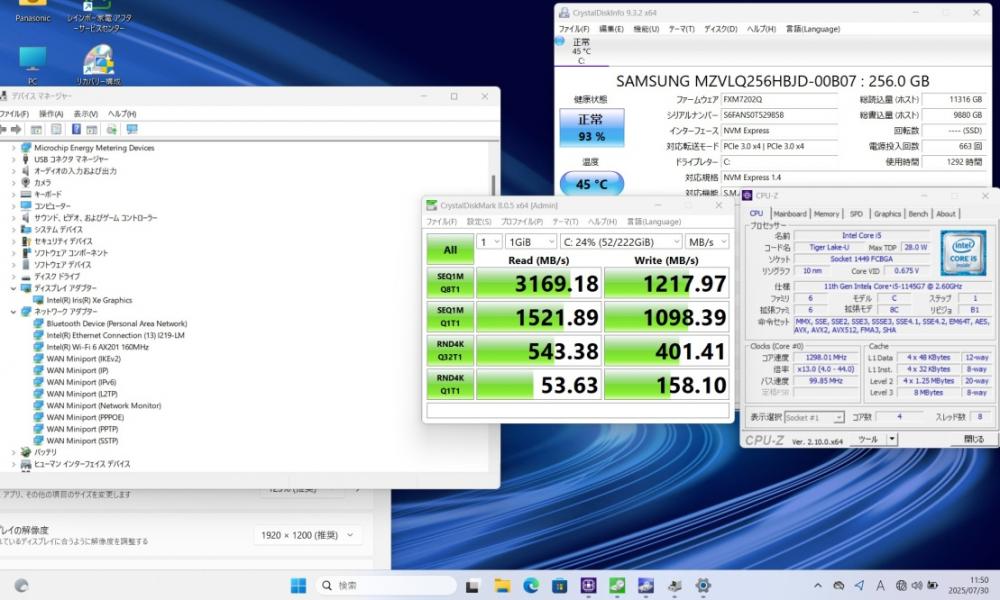Click the Microsoft Store icon on the taskbar
This screenshot has height=600, width=1000.
[560, 585]
